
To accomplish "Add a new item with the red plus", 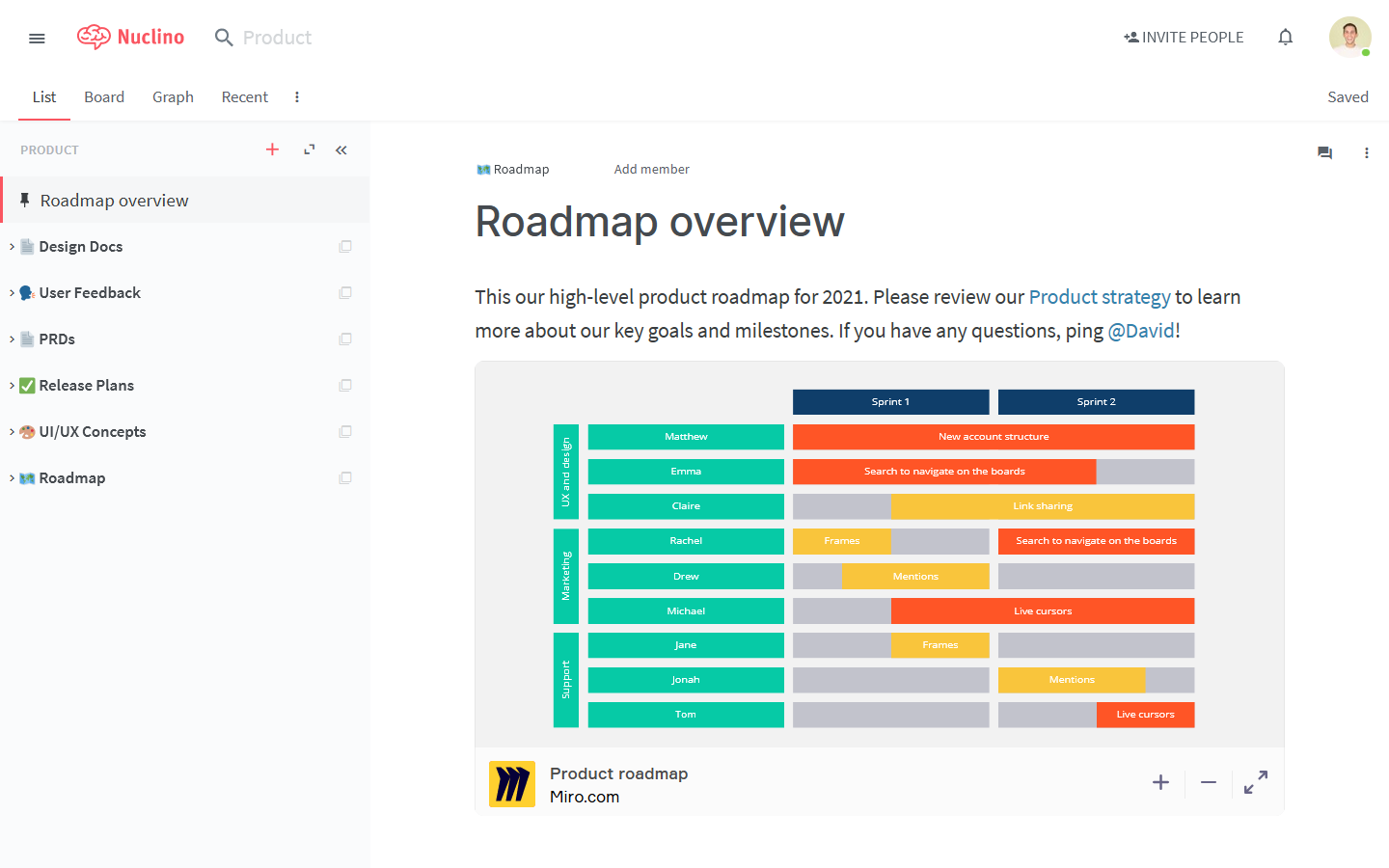I will tap(272, 149).
